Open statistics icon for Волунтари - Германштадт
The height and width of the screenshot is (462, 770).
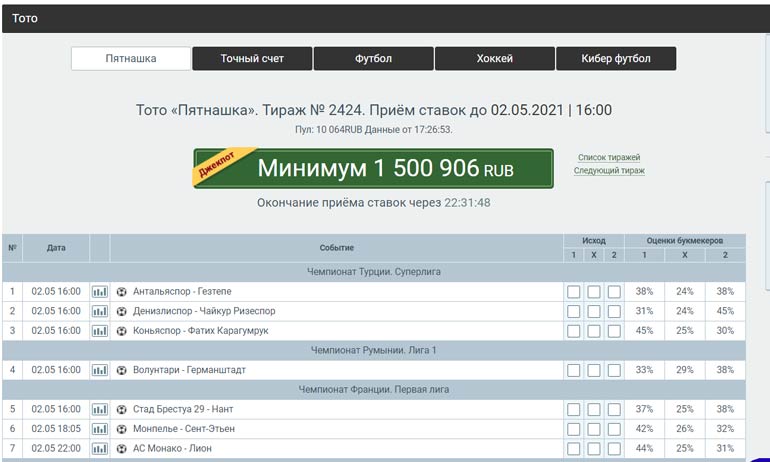[100, 370]
